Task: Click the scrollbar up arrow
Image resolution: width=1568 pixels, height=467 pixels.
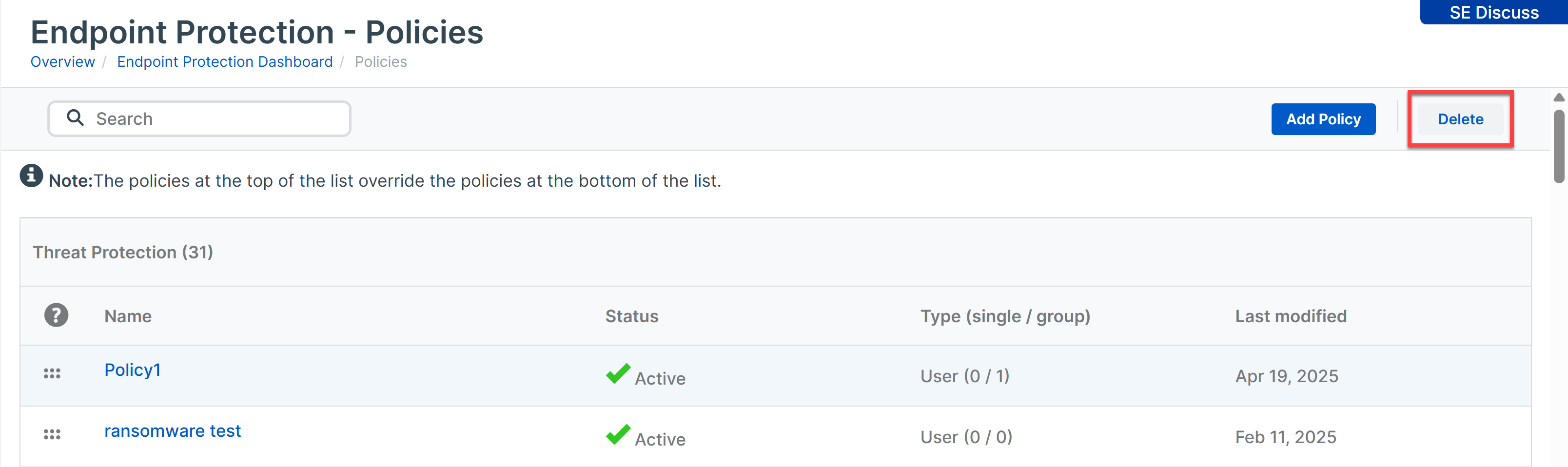Action: point(1558,97)
